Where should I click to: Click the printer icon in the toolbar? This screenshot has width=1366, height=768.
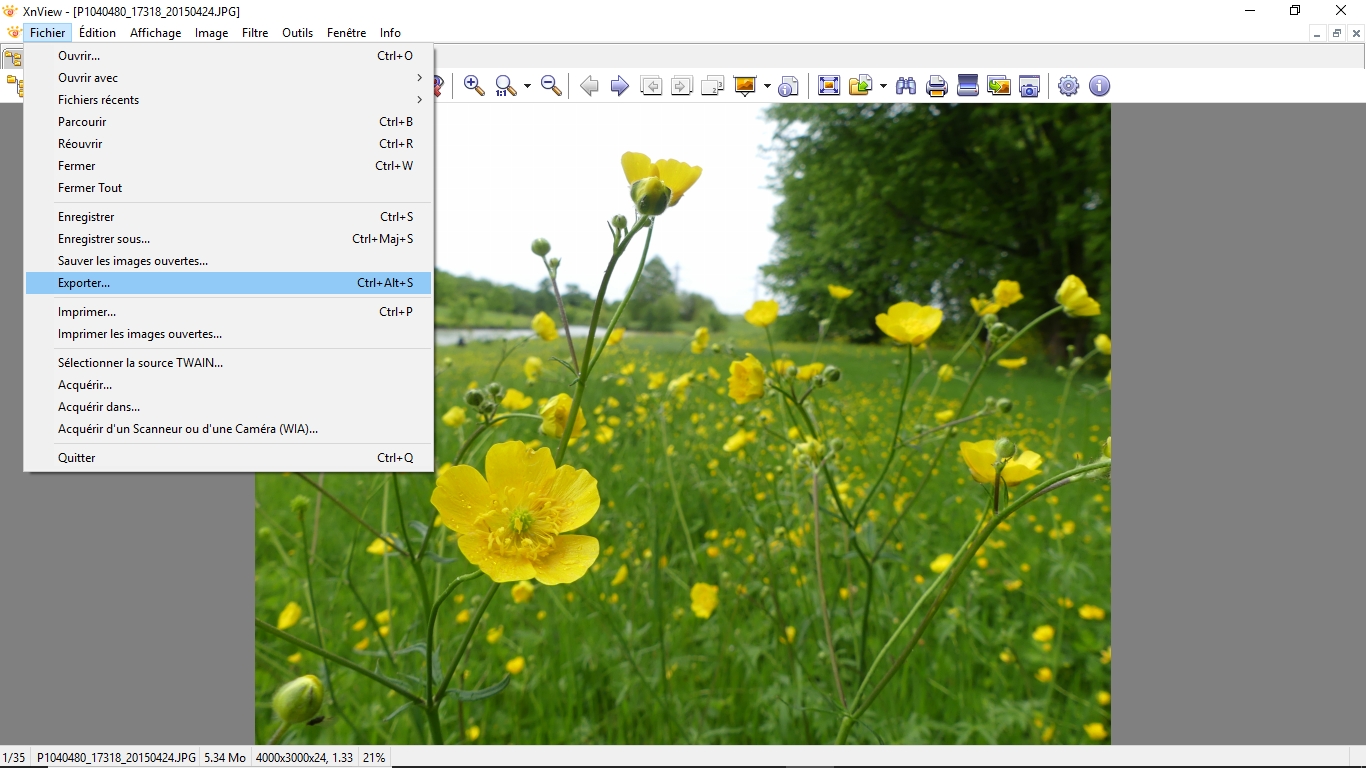tap(937, 86)
